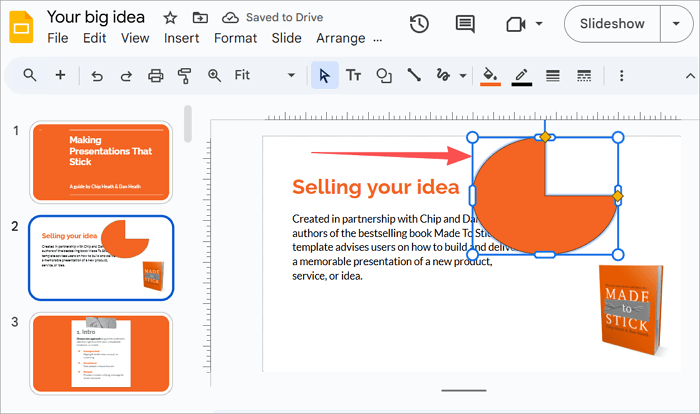Click the Google Slides logo icon

pos(21,28)
